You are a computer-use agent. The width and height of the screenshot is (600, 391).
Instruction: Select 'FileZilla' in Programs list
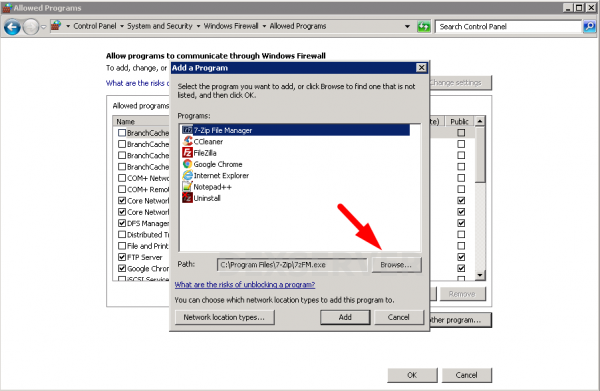pyautogui.click(x=205, y=153)
